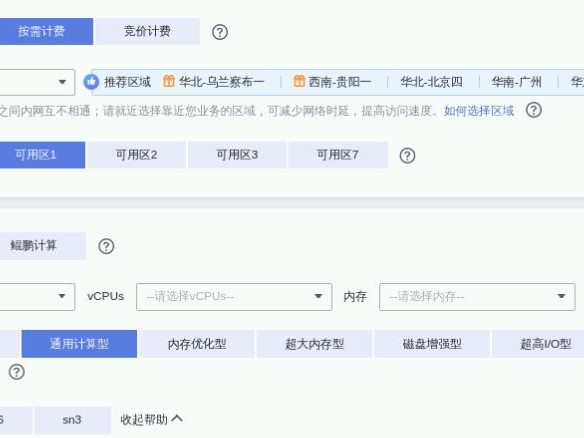Choose recommended region 西南-贵阳一
The width and height of the screenshot is (584, 438).
click(340, 82)
